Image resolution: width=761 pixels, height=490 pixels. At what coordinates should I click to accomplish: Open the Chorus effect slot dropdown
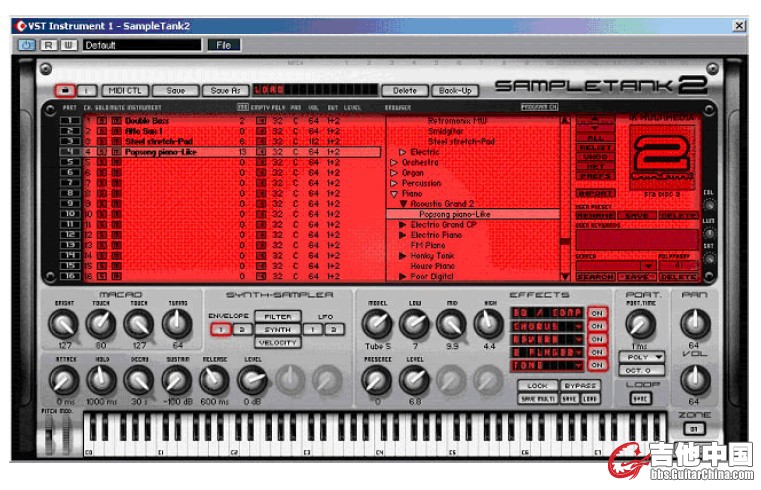pyautogui.click(x=579, y=327)
